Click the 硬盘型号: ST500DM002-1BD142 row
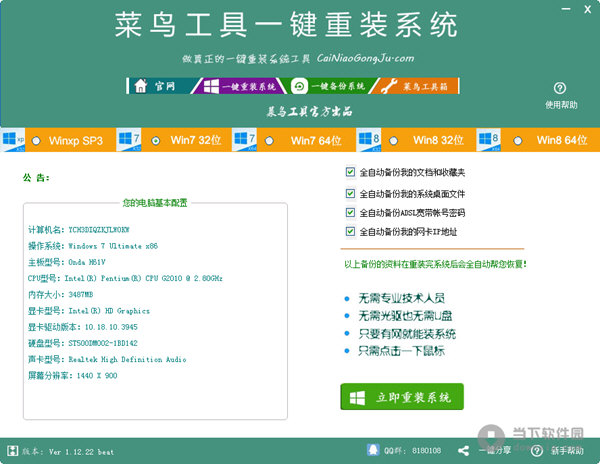600x464 pixels. (x=83, y=343)
